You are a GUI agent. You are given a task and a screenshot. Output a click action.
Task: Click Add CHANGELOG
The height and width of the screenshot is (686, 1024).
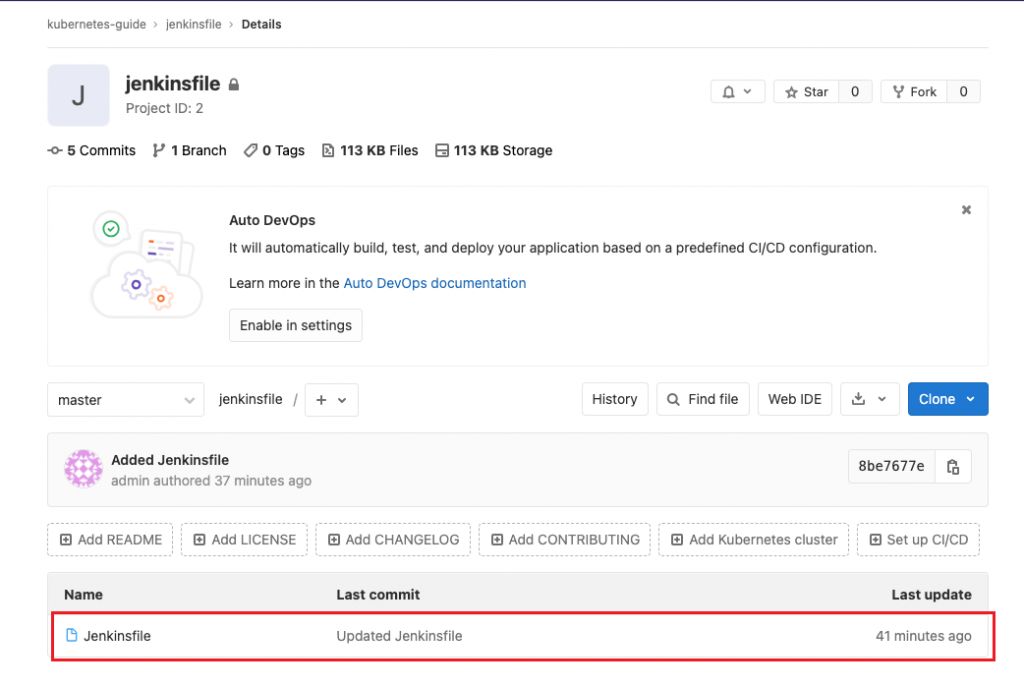(x=393, y=540)
